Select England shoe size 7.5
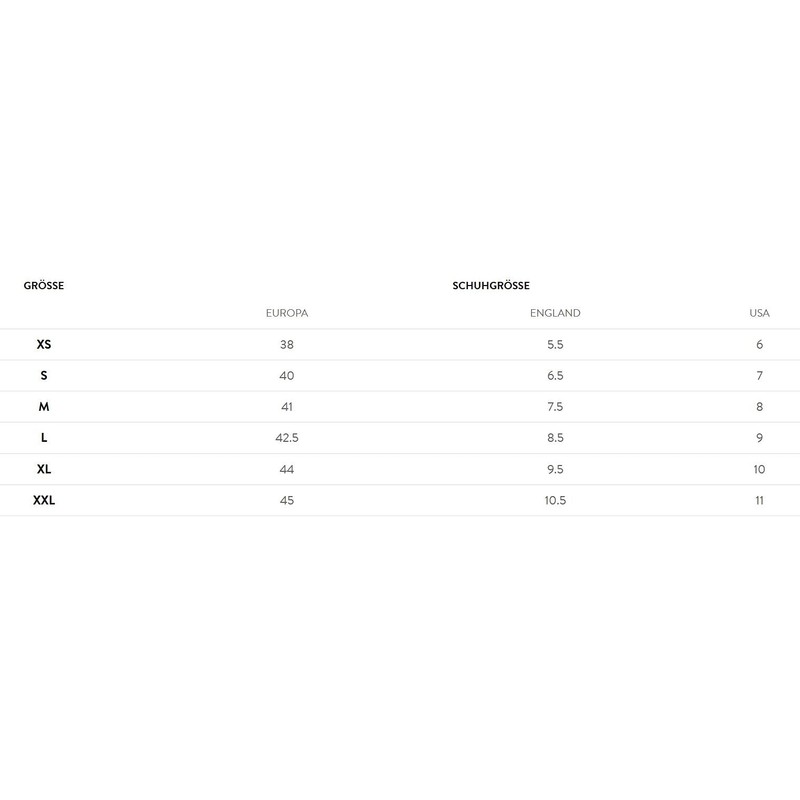Viewport: 800px width, 800px height. click(555, 407)
